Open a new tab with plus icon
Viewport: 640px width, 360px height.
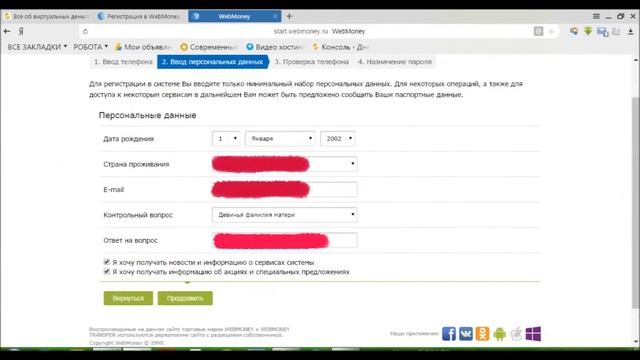(289, 16)
